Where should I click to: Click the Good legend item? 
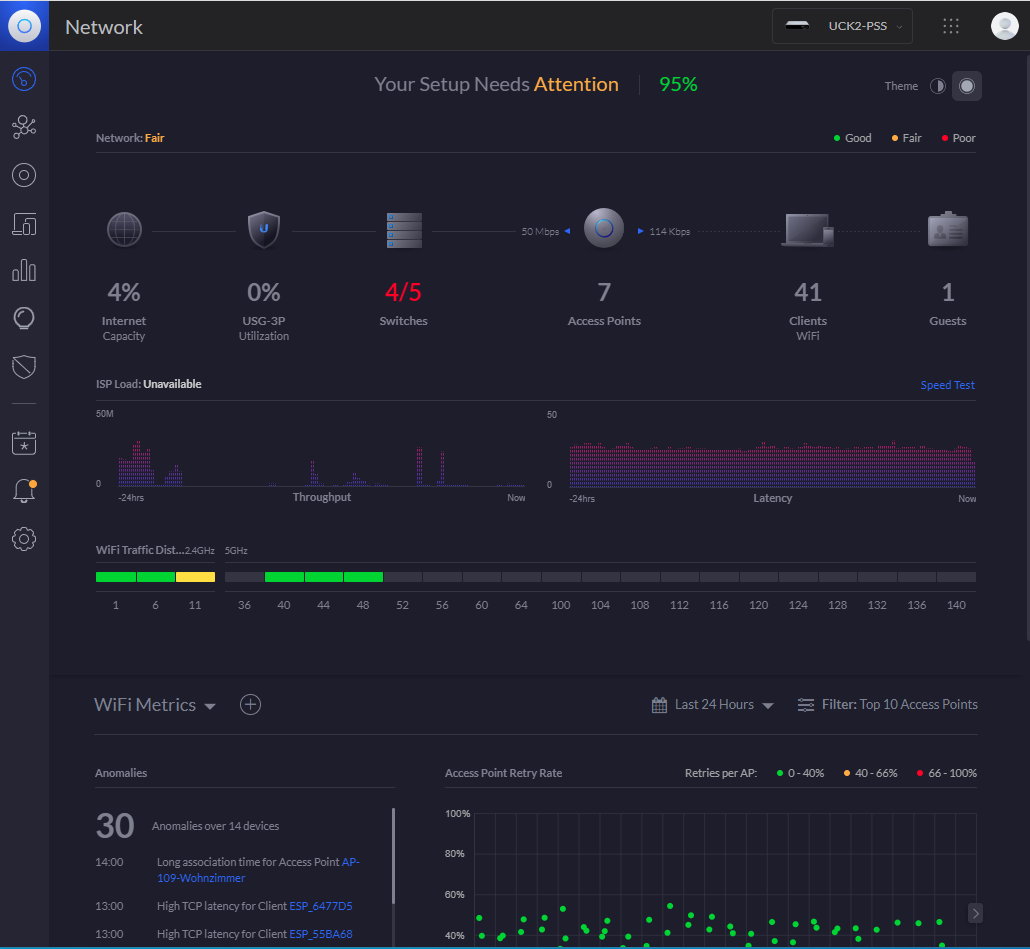[852, 138]
